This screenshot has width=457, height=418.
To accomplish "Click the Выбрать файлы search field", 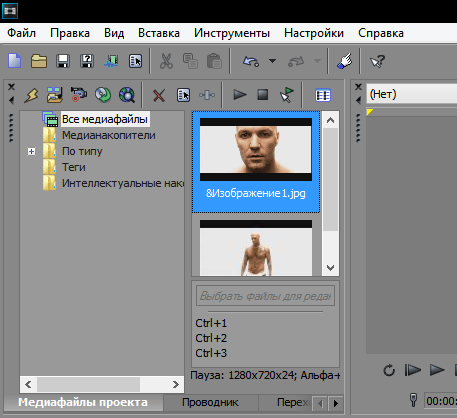I will 265,296.
